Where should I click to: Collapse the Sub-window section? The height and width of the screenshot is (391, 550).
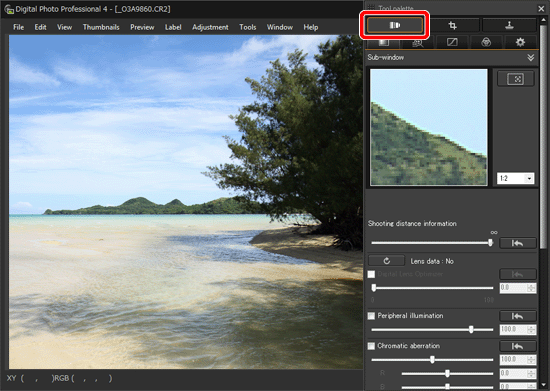(x=531, y=58)
